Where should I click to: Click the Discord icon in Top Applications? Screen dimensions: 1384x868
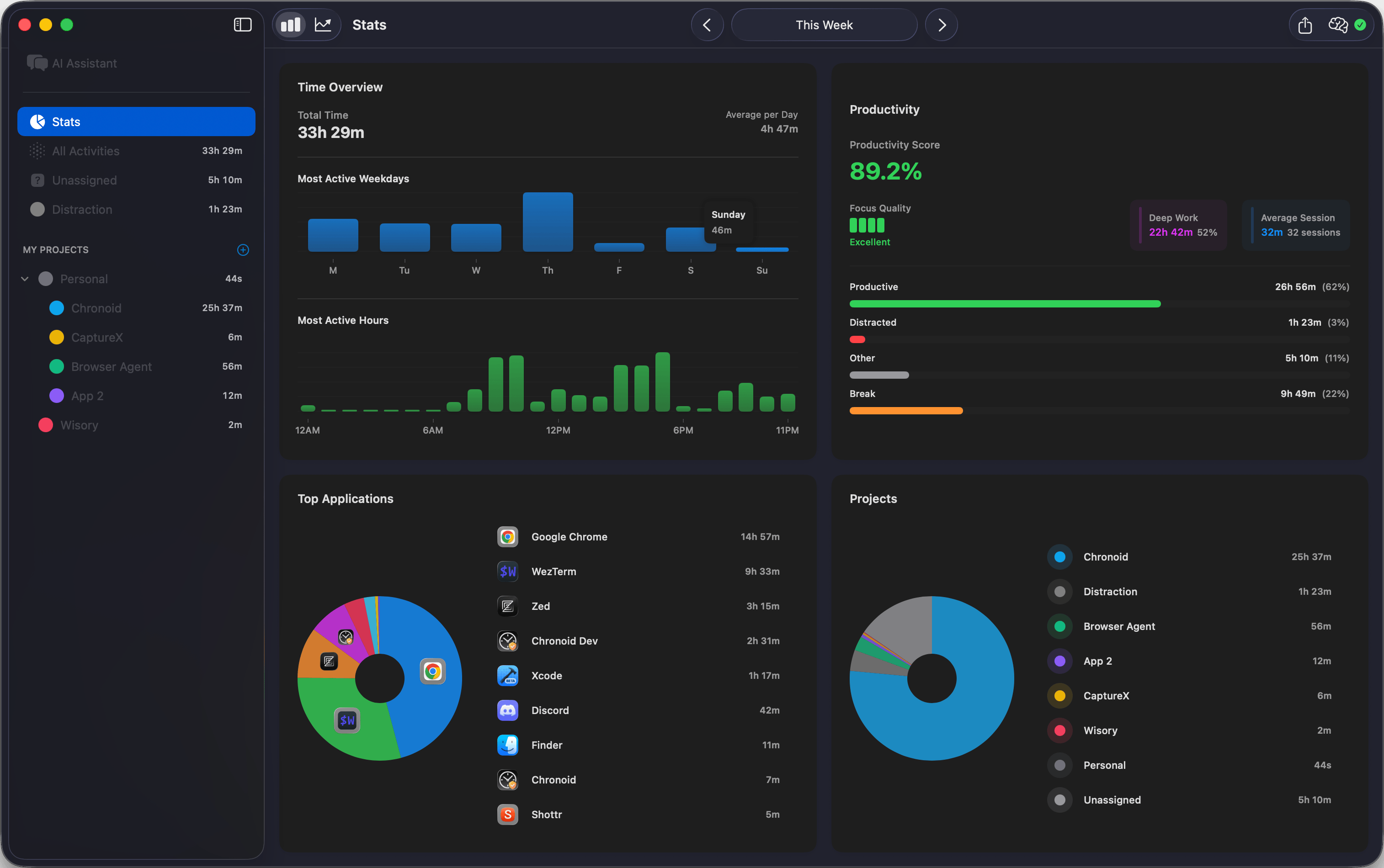coord(507,710)
